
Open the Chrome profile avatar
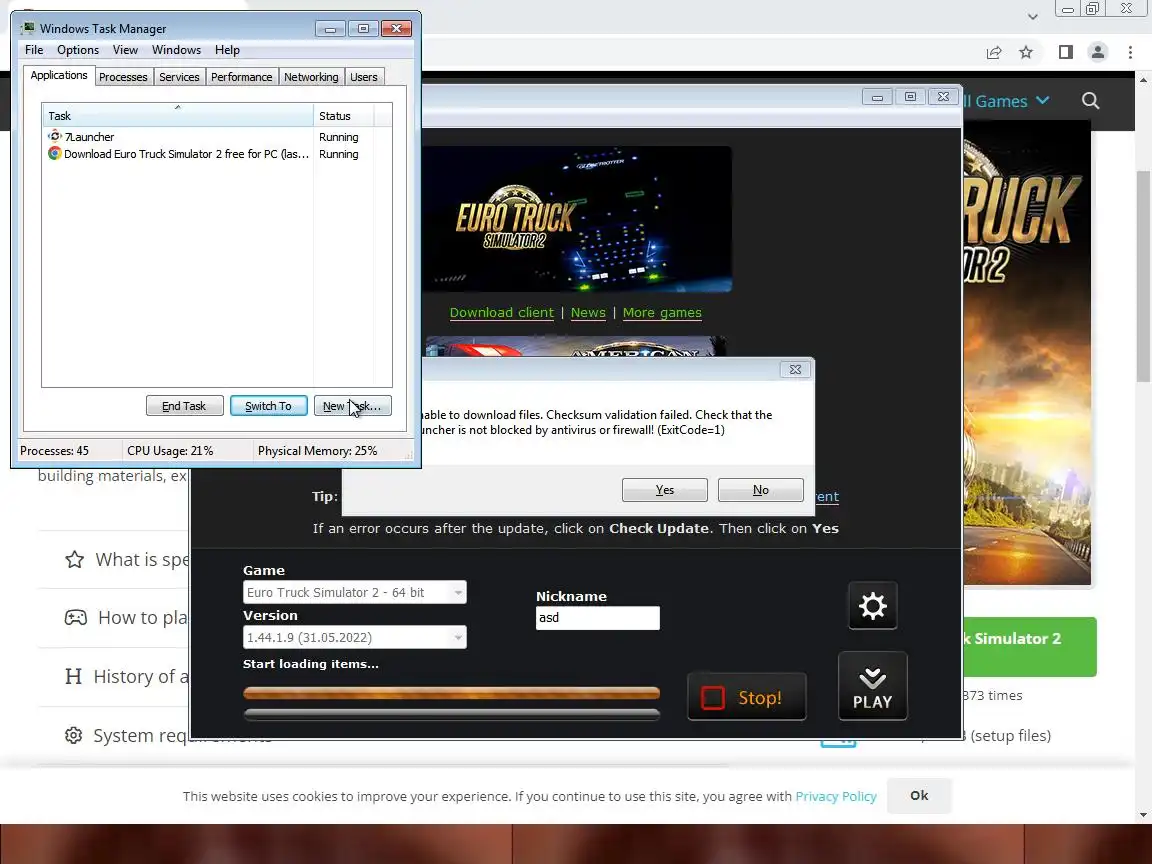pos(1098,52)
